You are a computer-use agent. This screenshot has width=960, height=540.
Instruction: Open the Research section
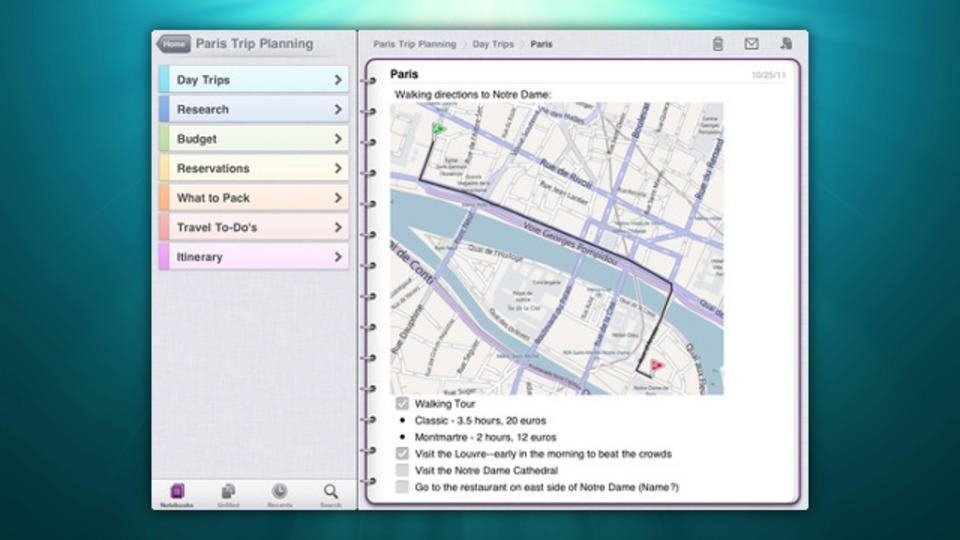[x=254, y=109]
